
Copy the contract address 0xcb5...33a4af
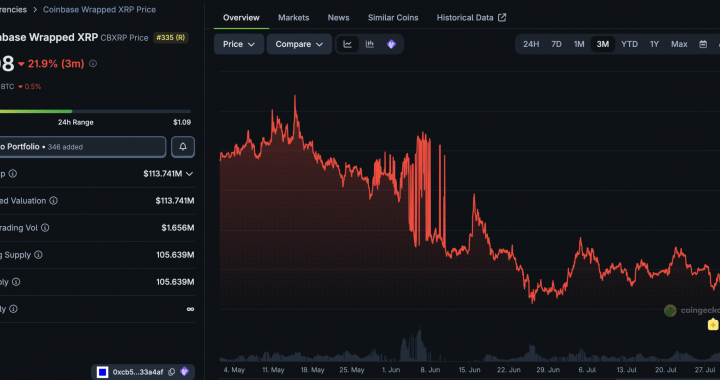(x=172, y=372)
